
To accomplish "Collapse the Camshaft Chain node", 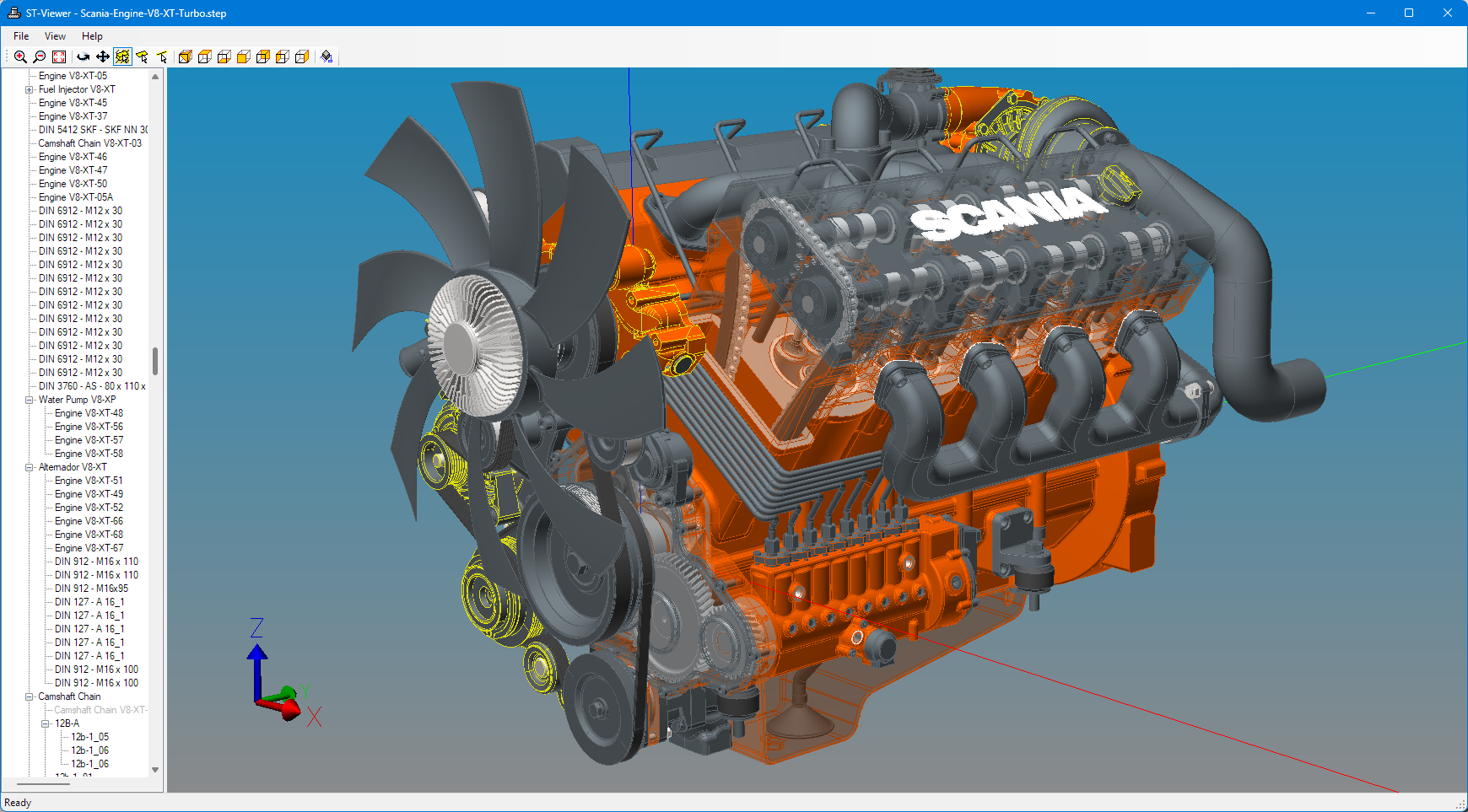I will [x=30, y=696].
